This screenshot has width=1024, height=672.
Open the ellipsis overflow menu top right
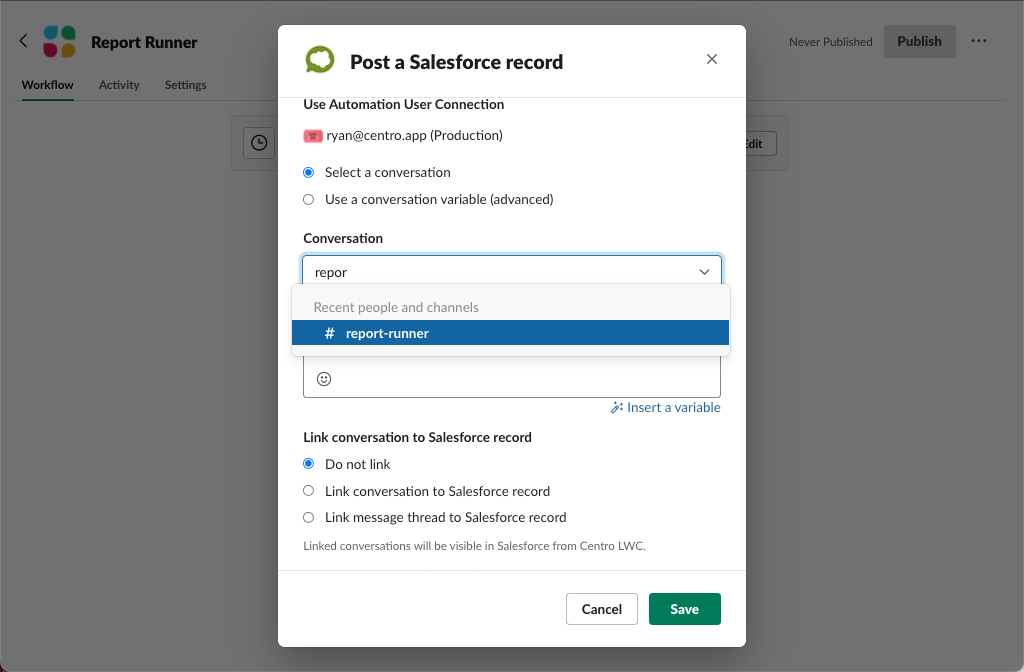tap(979, 41)
